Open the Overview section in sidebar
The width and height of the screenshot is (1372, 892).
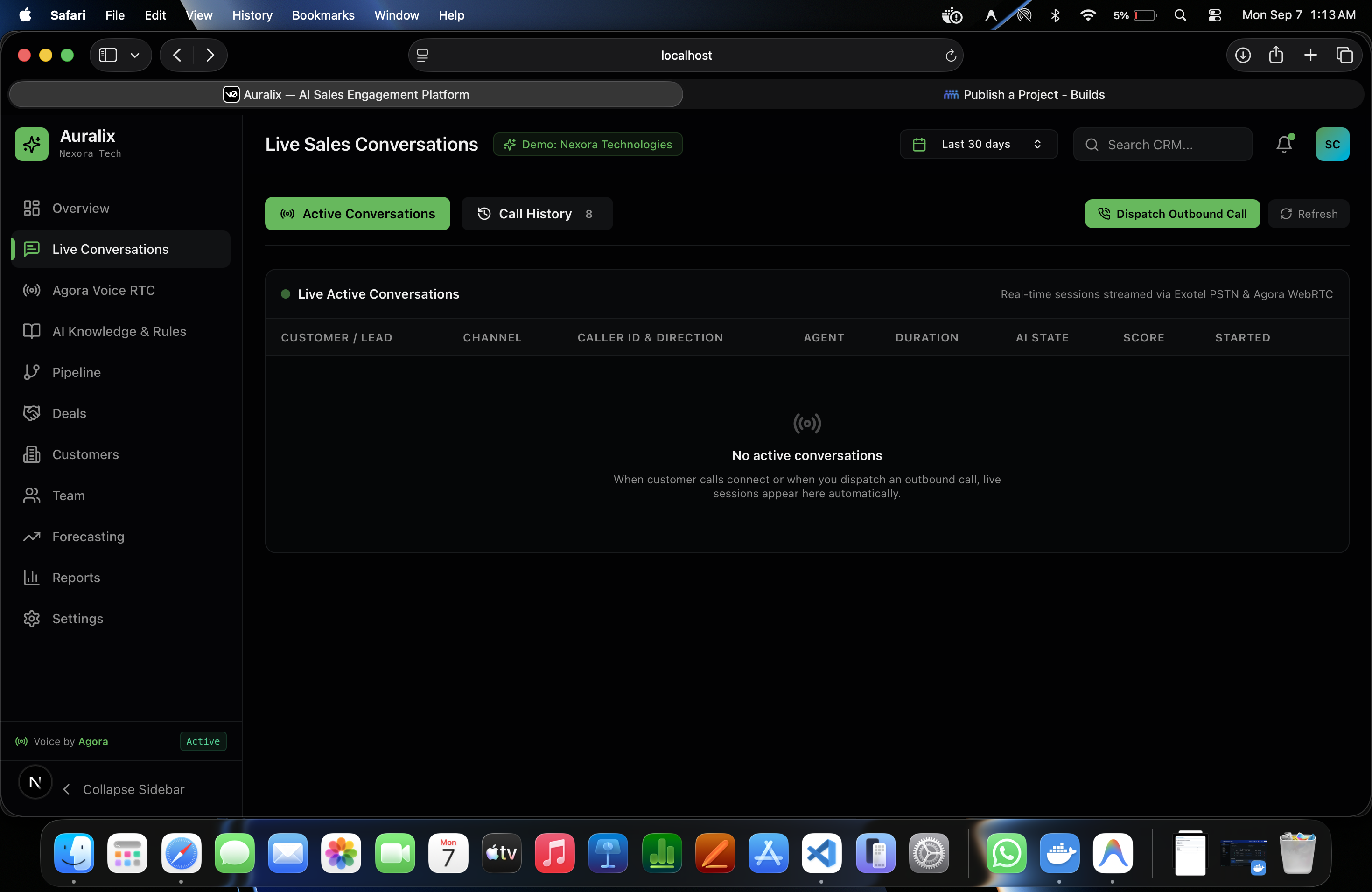tap(120, 208)
